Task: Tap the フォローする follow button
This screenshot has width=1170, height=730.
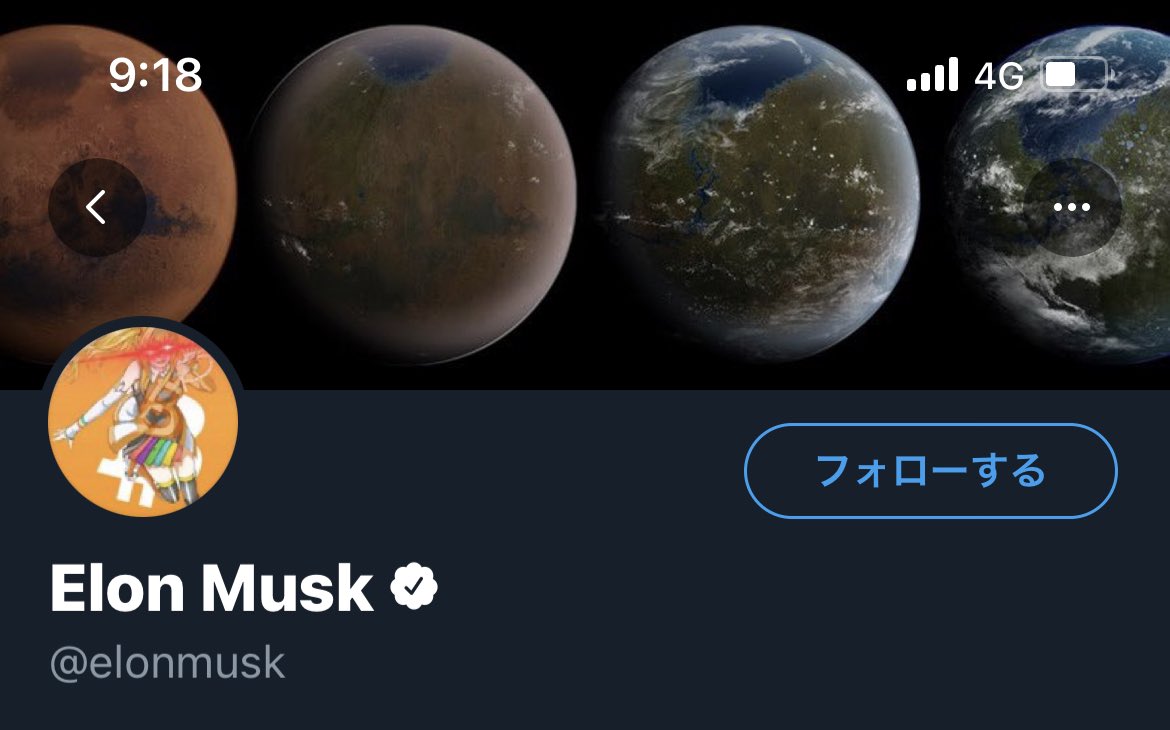Action: click(x=930, y=471)
